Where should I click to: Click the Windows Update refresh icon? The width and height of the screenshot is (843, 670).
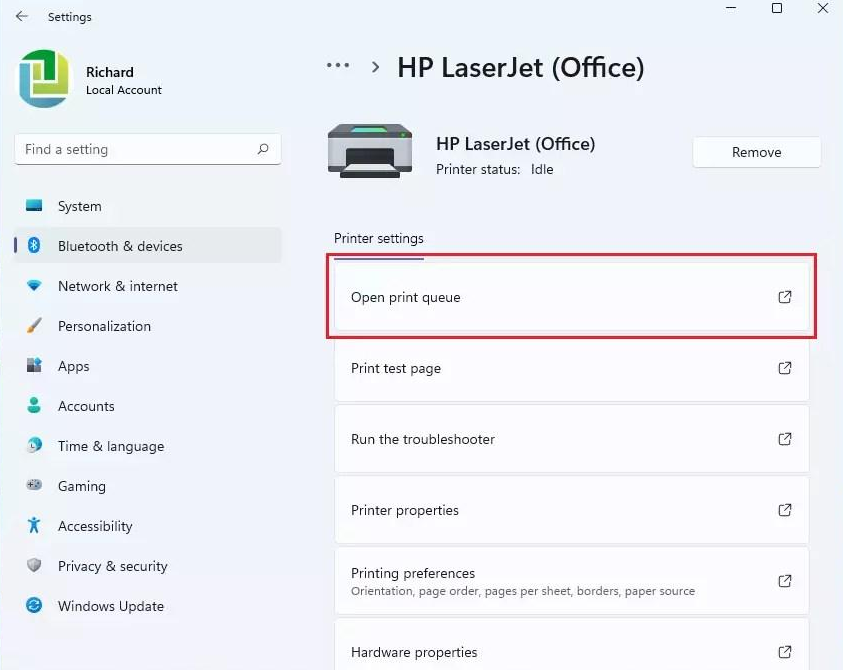coord(34,605)
